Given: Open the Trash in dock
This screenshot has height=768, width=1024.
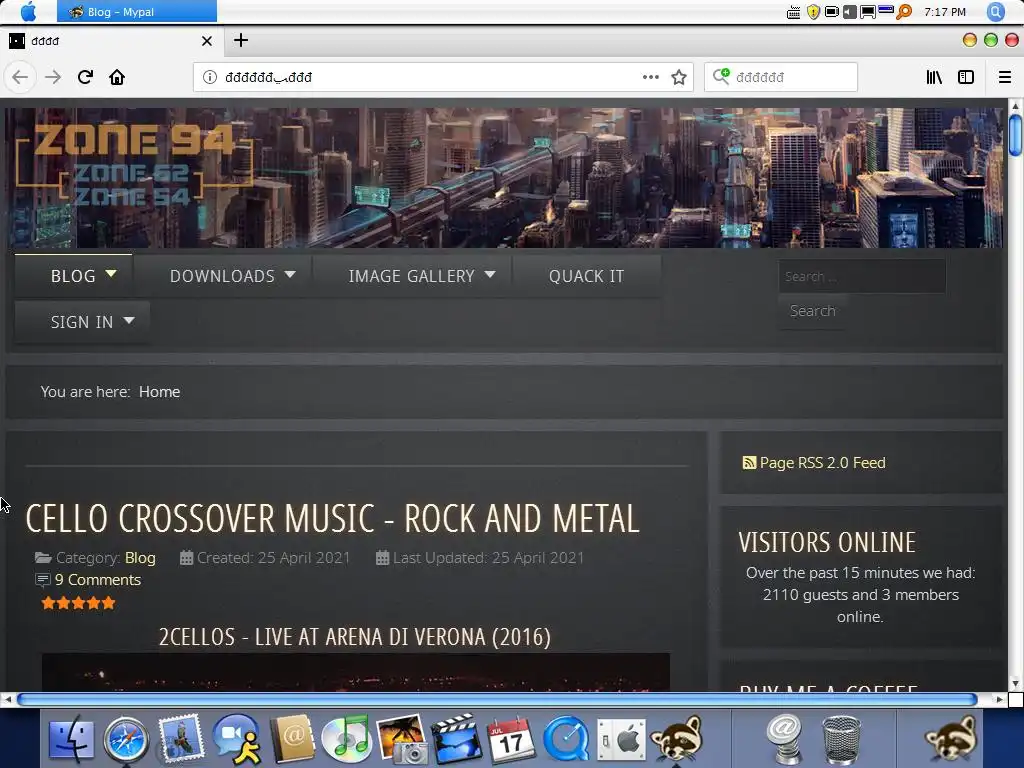Looking at the screenshot, I should pos(841,740).
